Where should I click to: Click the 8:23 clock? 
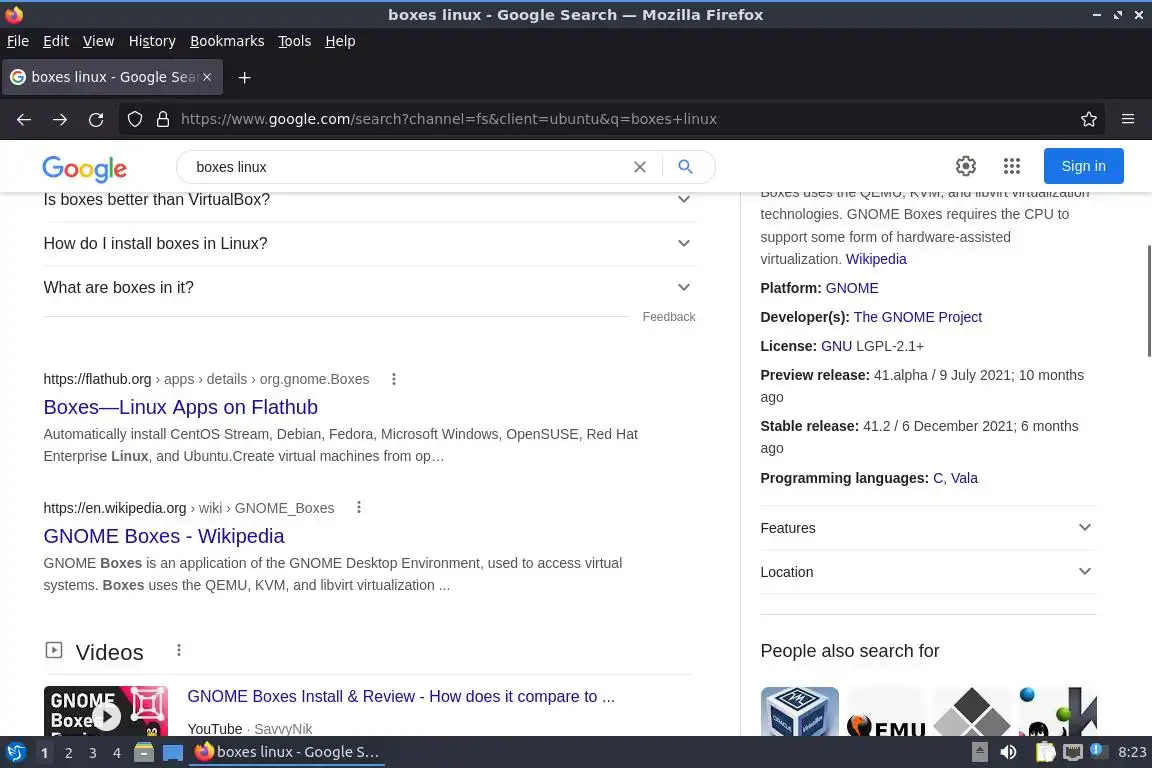[1131, 752]
